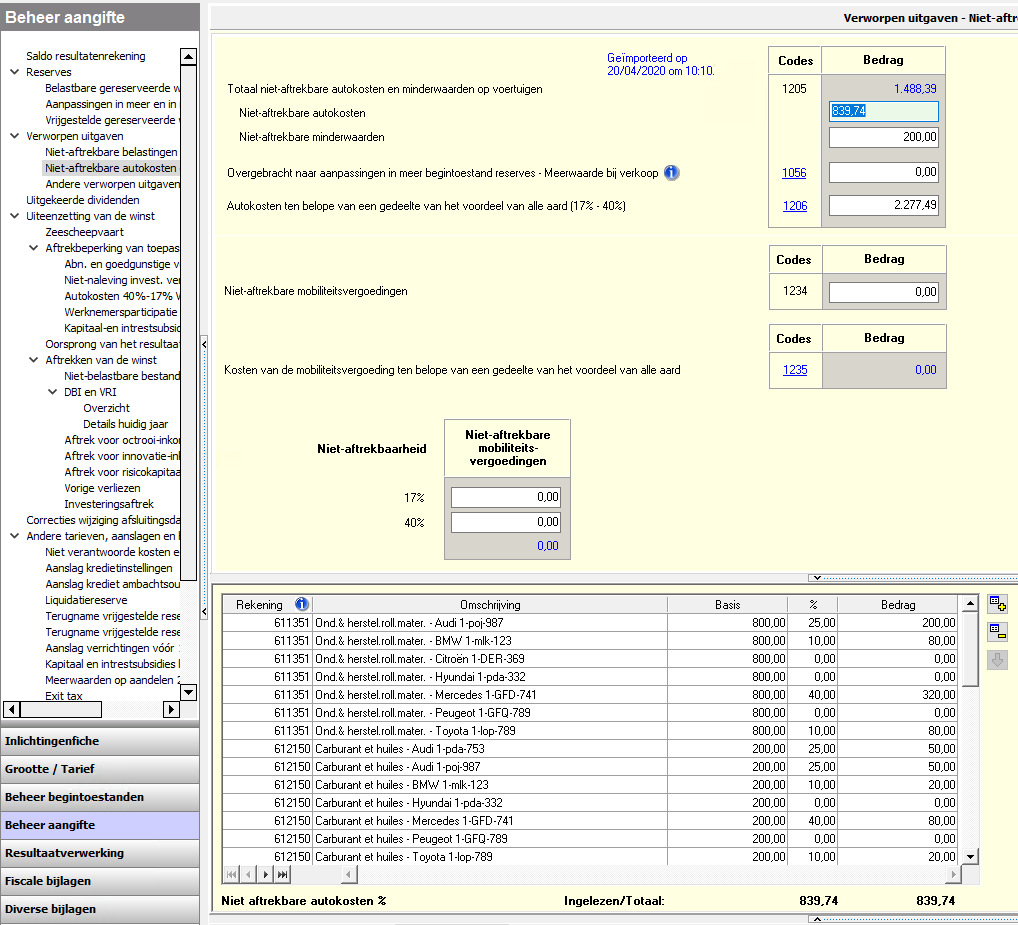Go to first record in grid navigator
This screenshot has width=1018, height=925.
pyautogui.click(x=232, y=875)
